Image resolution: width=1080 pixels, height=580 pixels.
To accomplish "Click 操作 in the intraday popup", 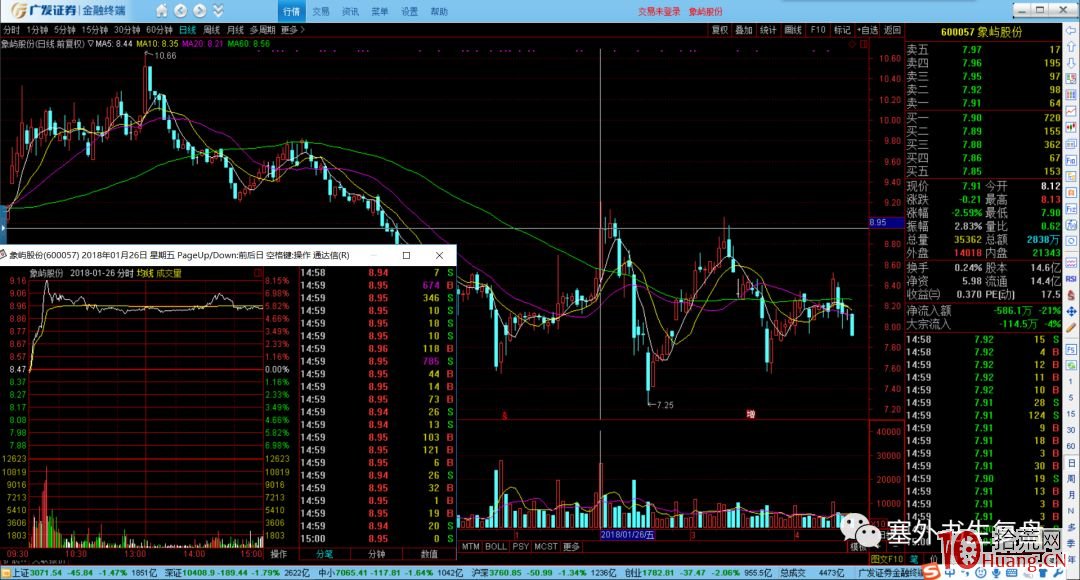I will pos(279,554).
